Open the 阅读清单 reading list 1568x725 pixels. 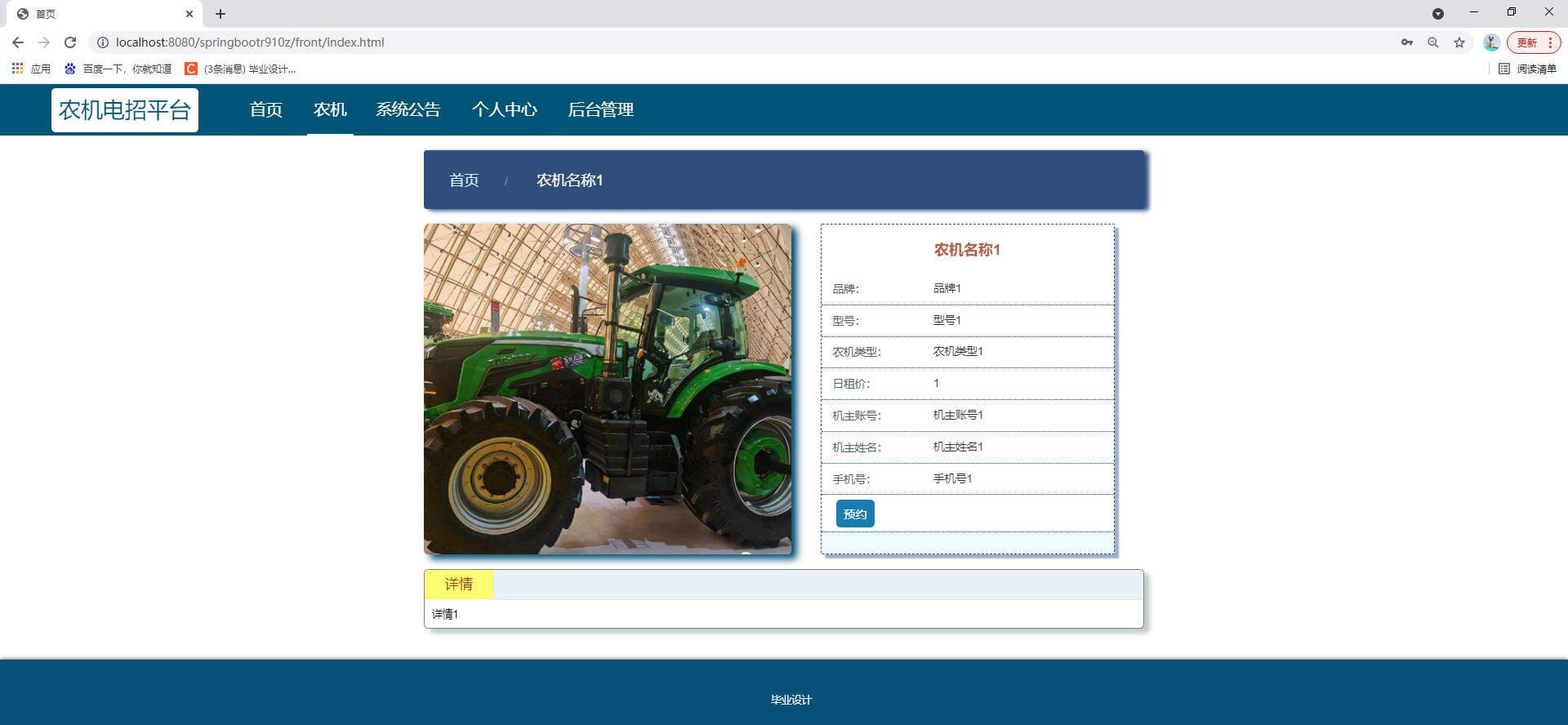[1528, 69]
